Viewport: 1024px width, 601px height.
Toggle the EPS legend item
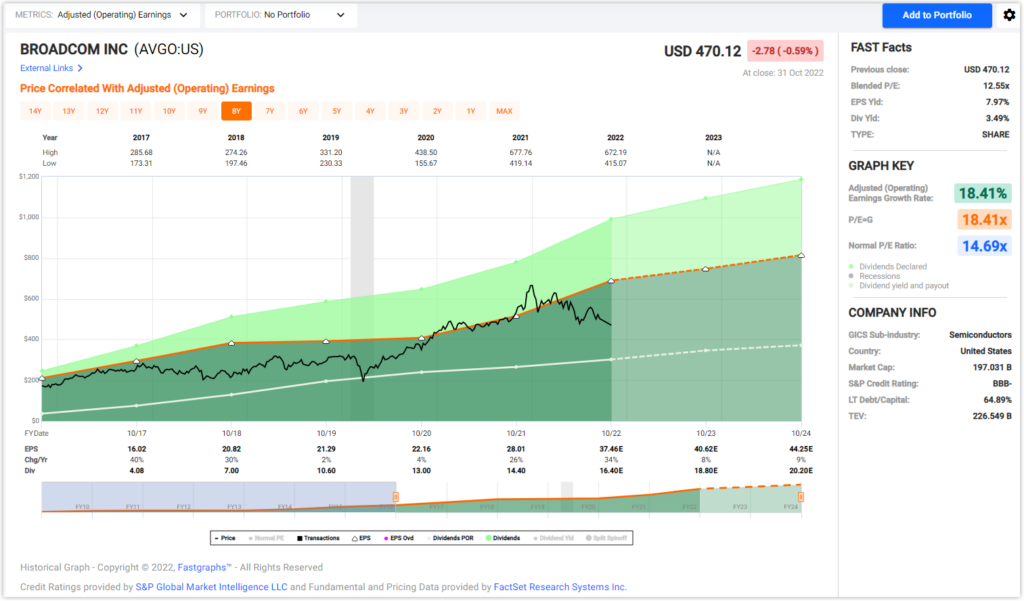coord(361,538)
